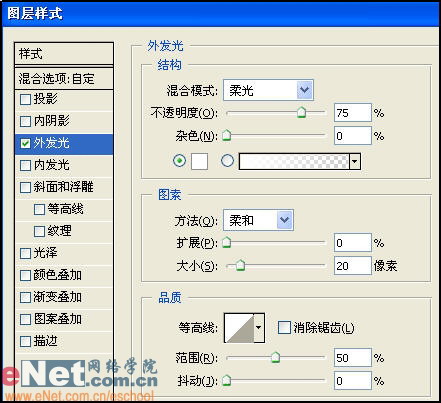Click the 大小 slider handle
Viewport: 441px width, 403px height.
(x=240, y=265)
